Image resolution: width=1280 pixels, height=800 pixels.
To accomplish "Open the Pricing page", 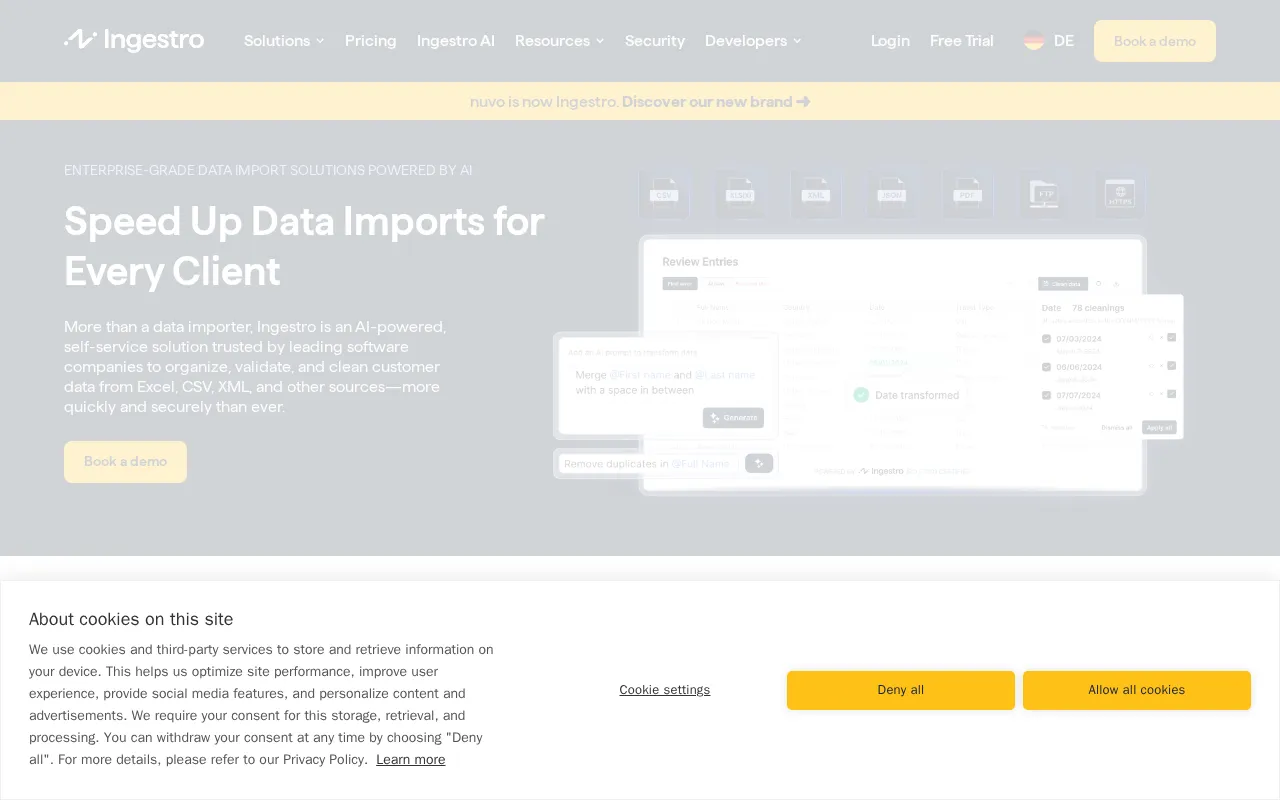I will click(371, 41).
